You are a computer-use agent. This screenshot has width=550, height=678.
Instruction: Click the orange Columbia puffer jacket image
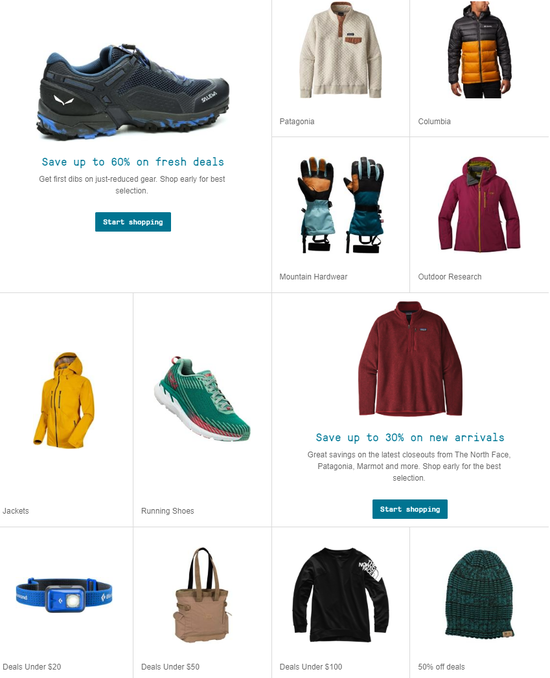pyautogui.click(x=480, y=50)
